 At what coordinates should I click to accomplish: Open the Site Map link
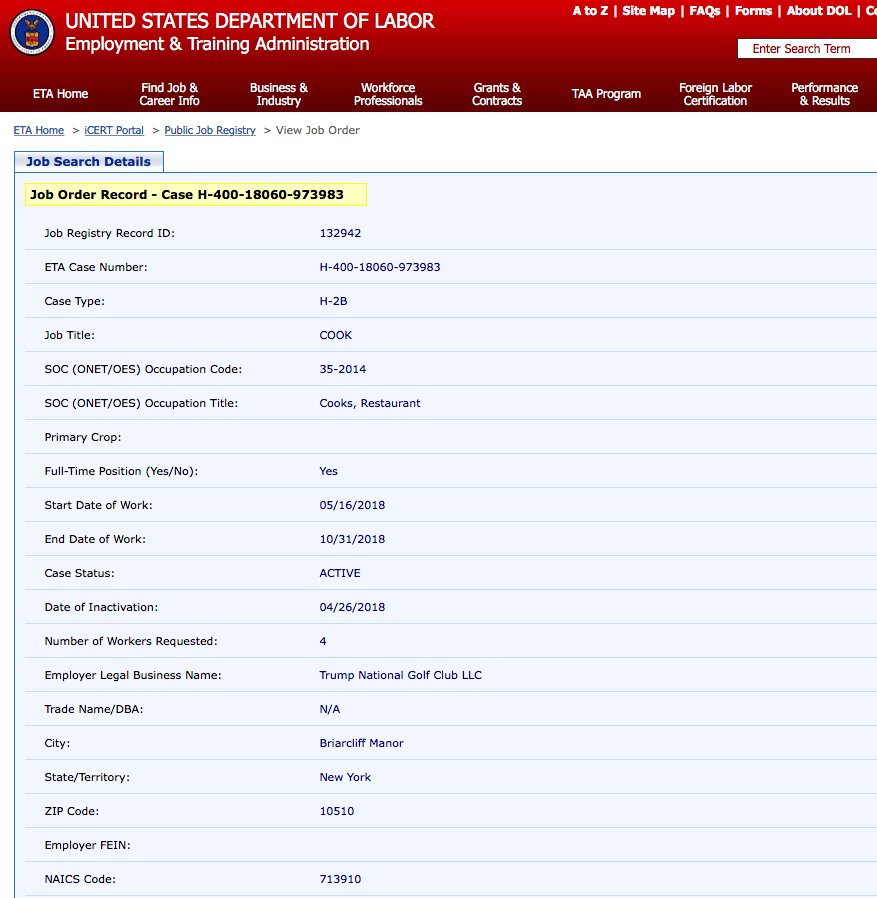pos(648,11)
